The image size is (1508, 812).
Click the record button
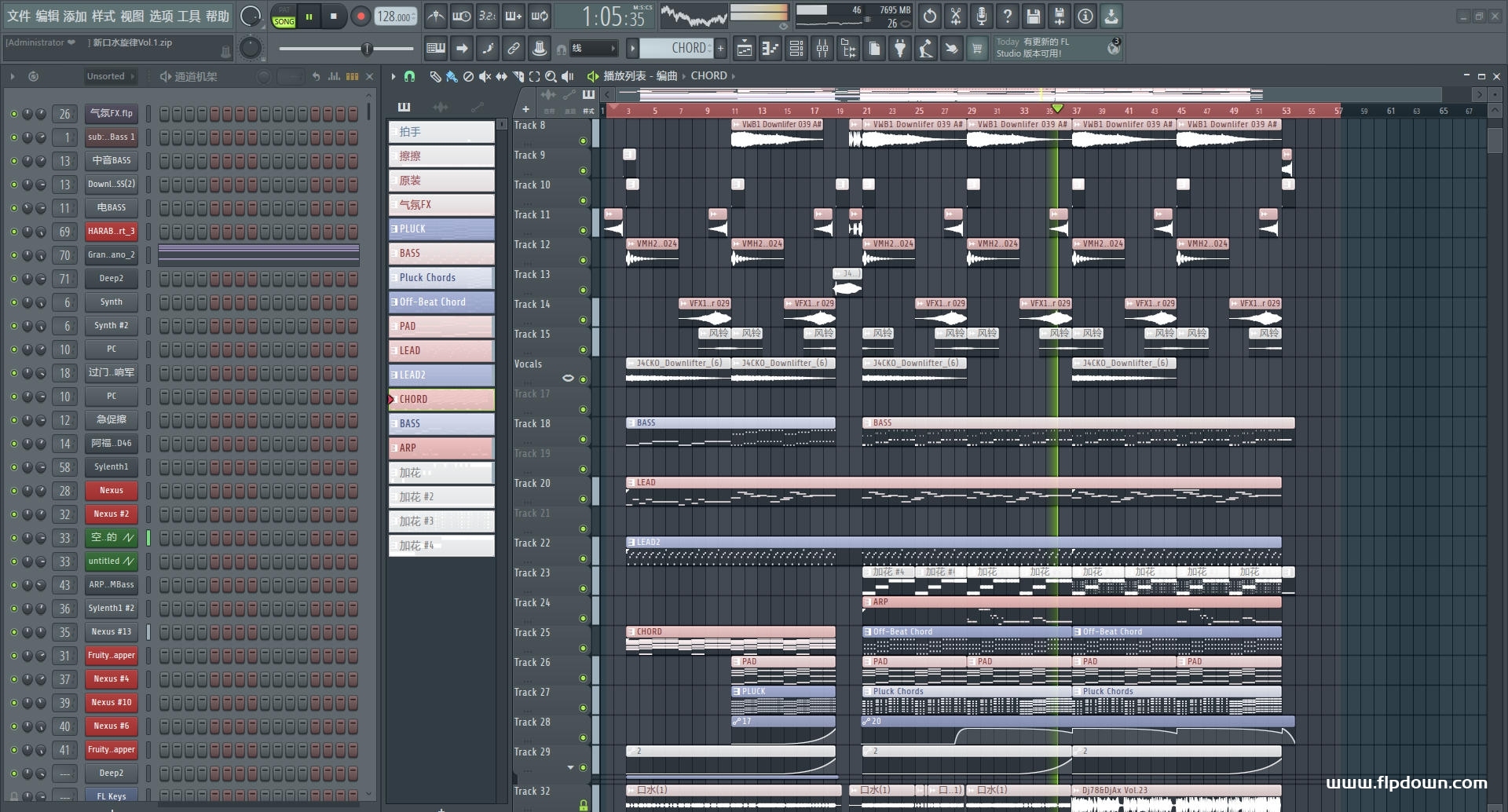coord(361,16)
